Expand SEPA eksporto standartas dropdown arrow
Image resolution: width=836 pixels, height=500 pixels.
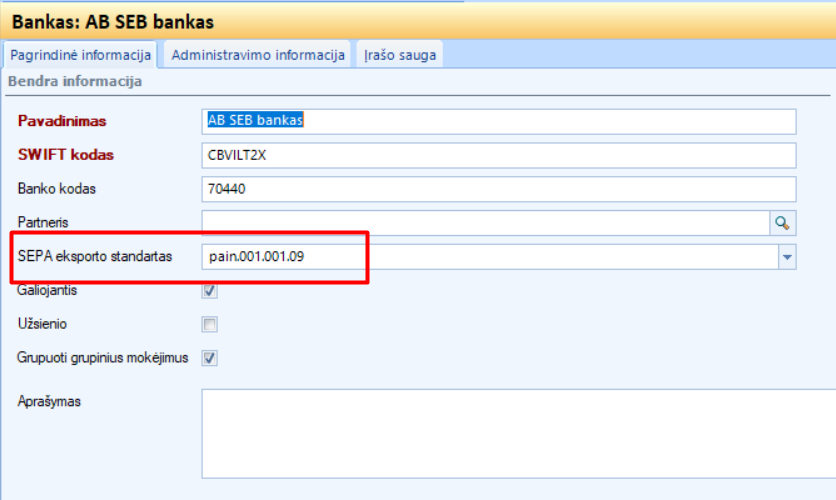tap(787, 257)
